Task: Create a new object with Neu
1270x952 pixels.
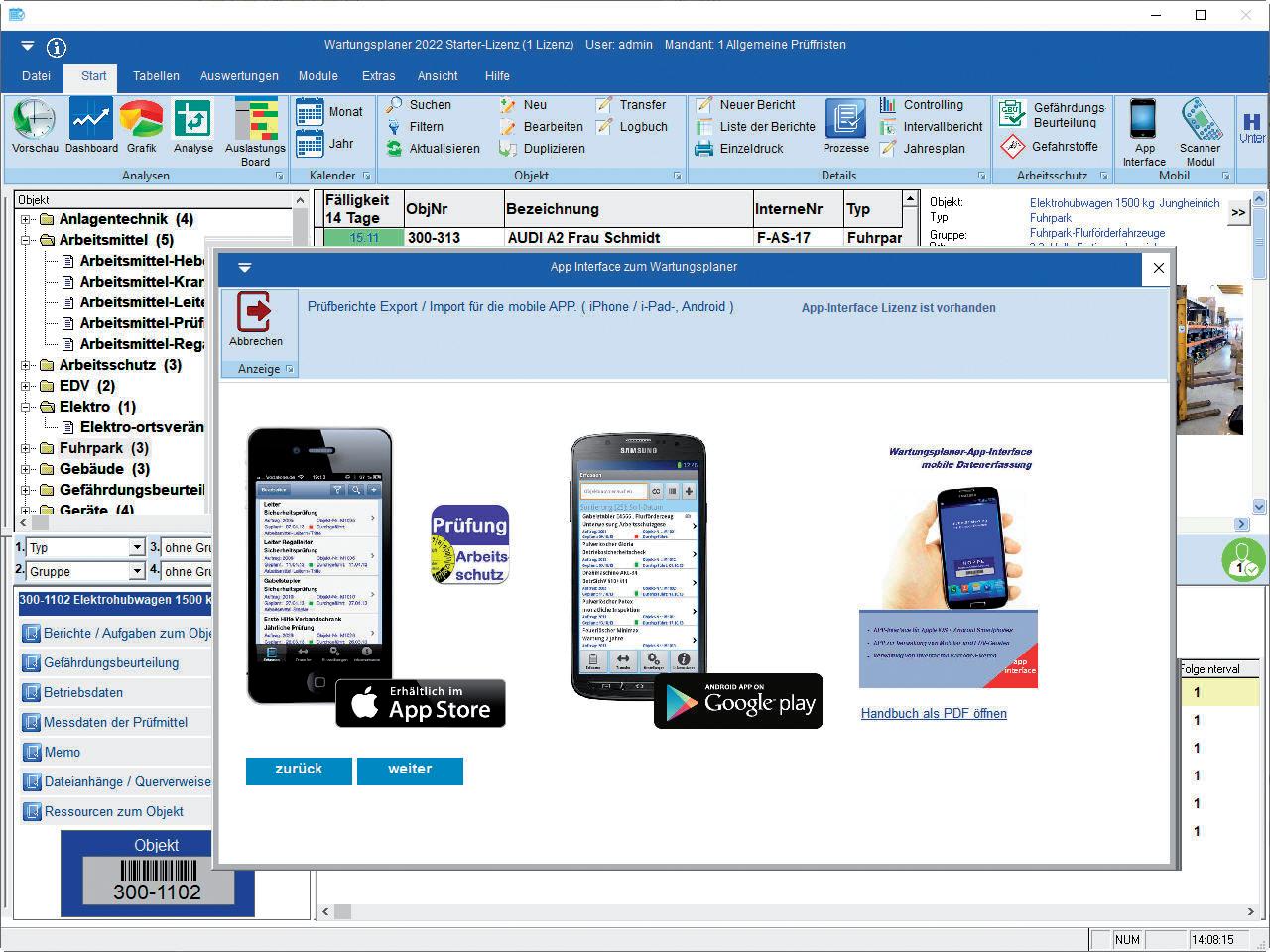Action: click(523, 105)
